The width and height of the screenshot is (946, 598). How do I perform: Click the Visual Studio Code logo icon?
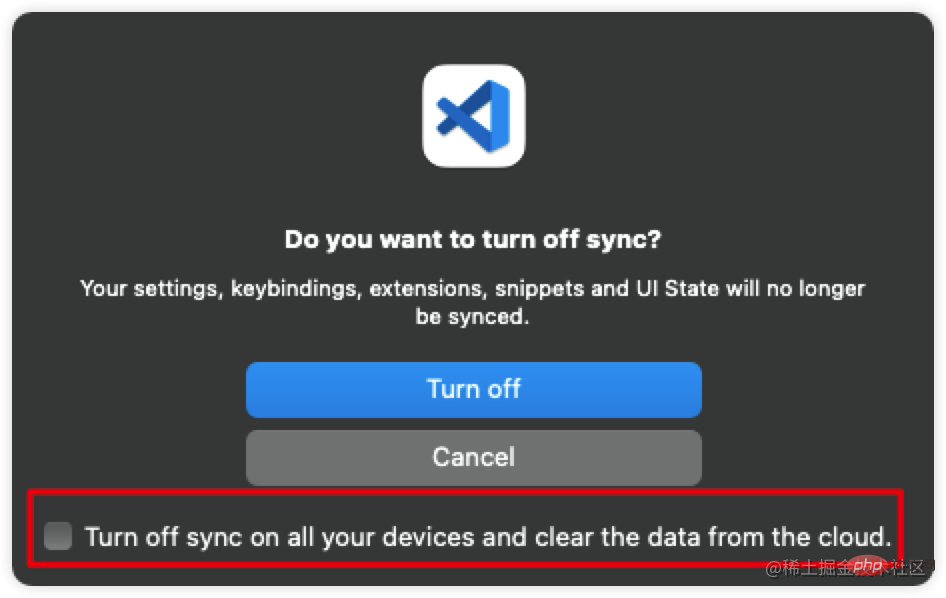pos(473,116)
